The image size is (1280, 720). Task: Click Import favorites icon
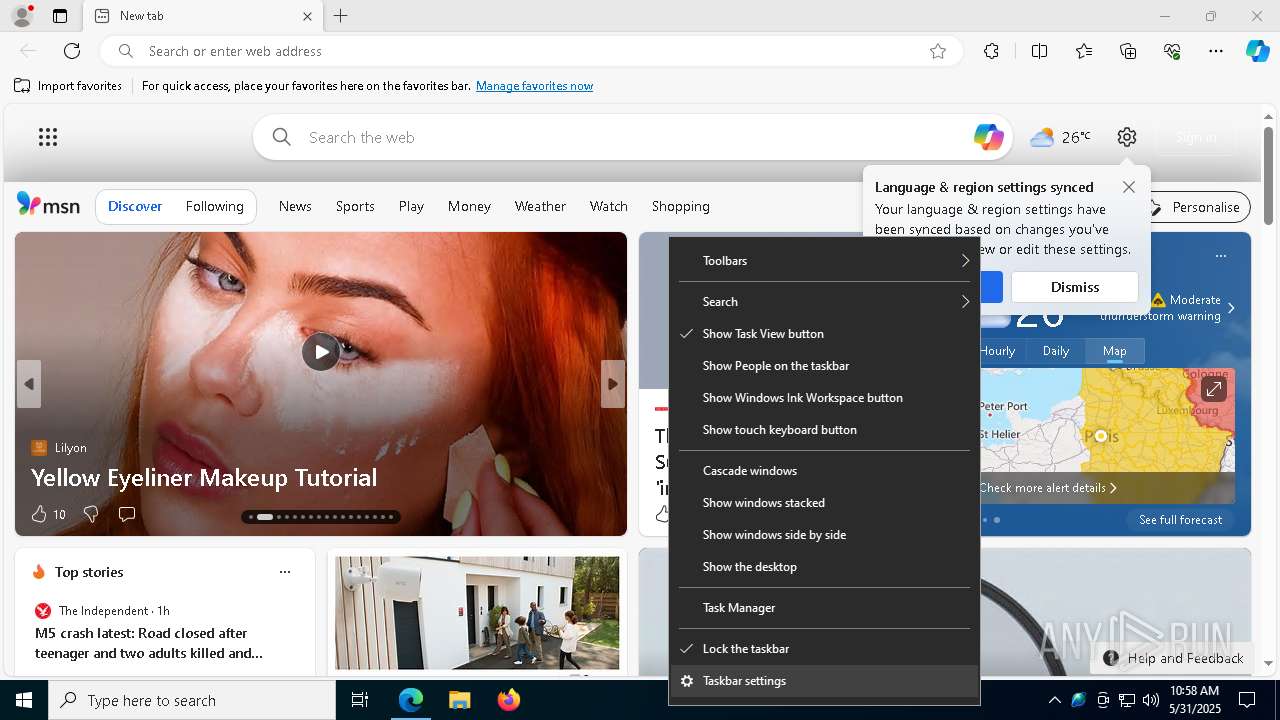22,86
